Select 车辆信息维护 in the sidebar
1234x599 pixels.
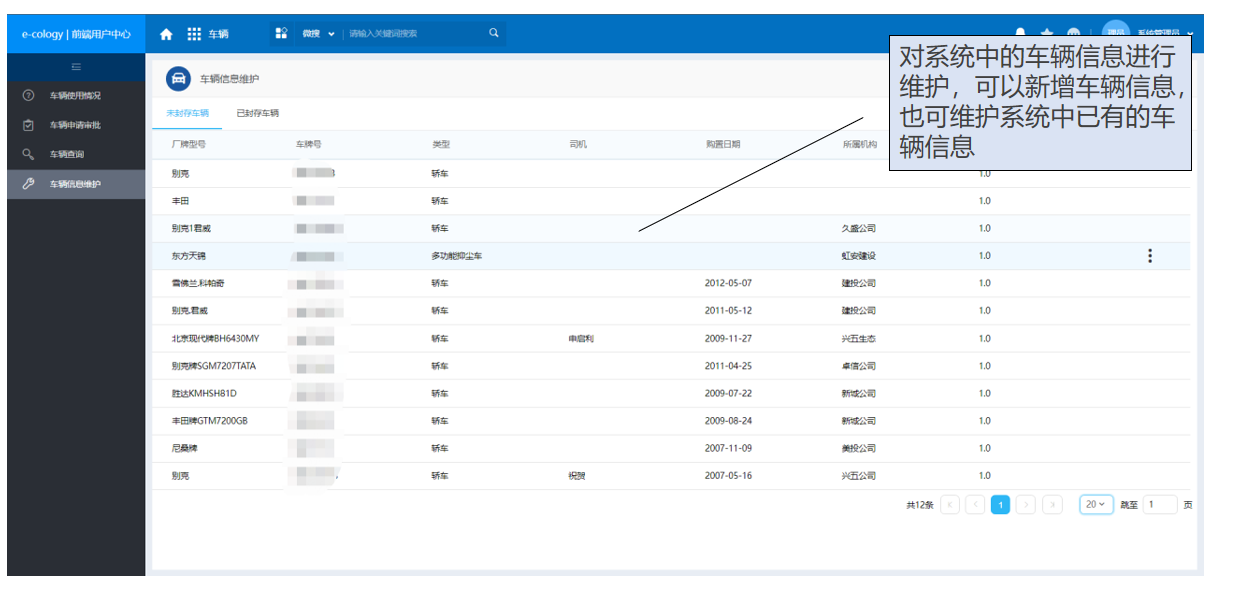76,184
